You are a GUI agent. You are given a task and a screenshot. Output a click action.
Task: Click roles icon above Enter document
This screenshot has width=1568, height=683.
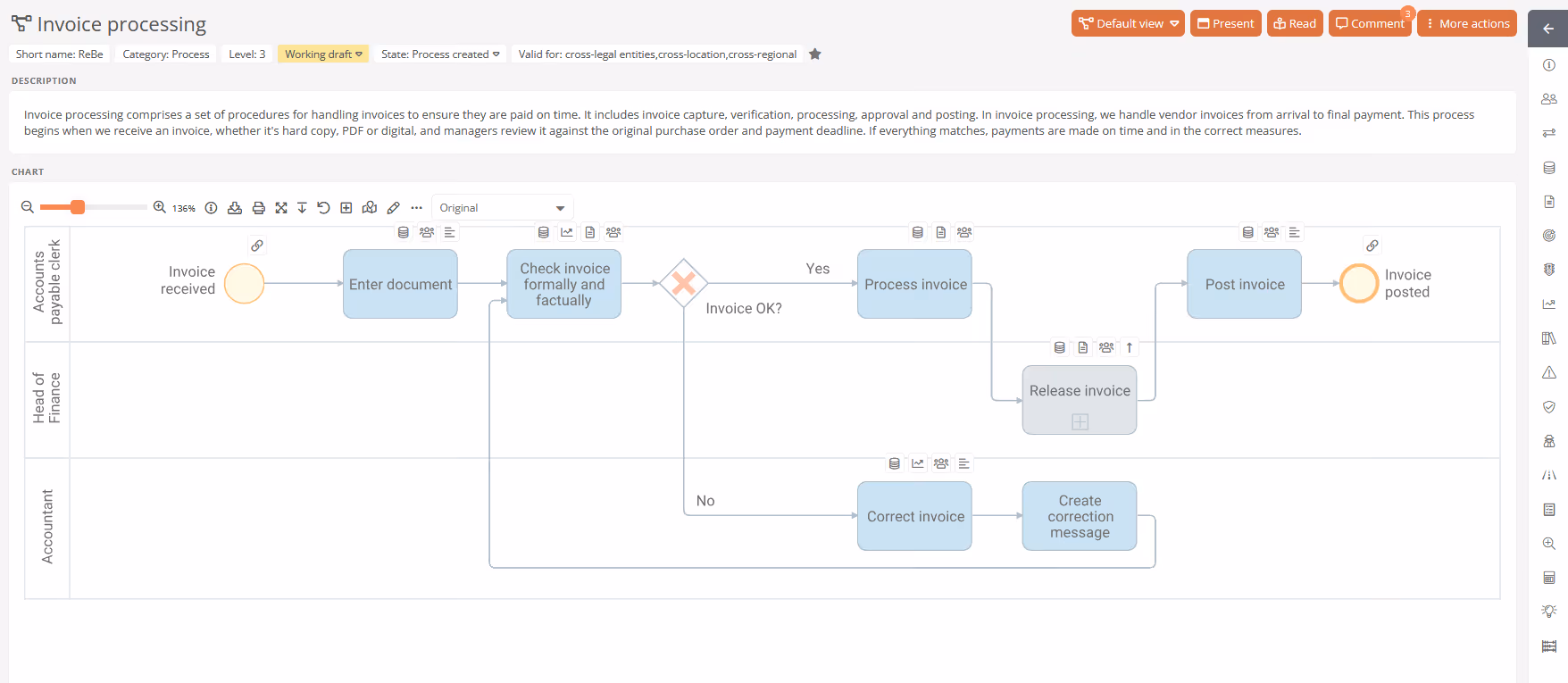[x=427, y=232]
